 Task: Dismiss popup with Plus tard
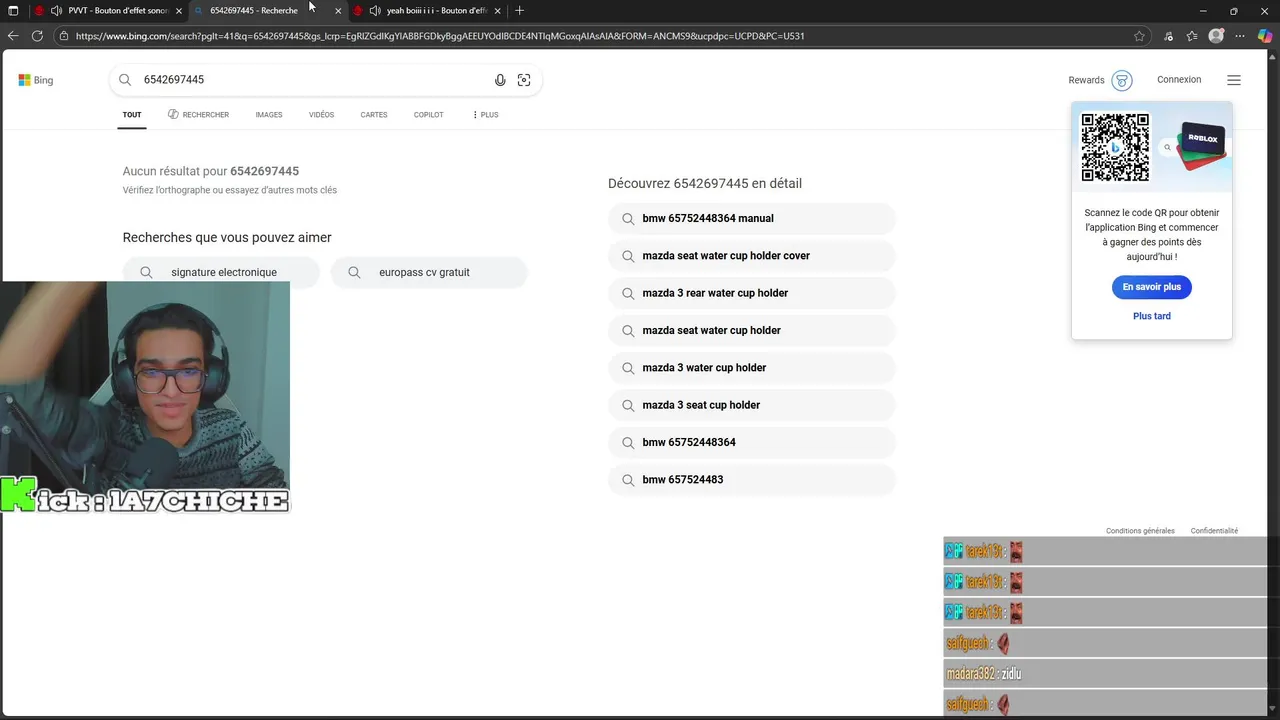(x=1151, y=316)
